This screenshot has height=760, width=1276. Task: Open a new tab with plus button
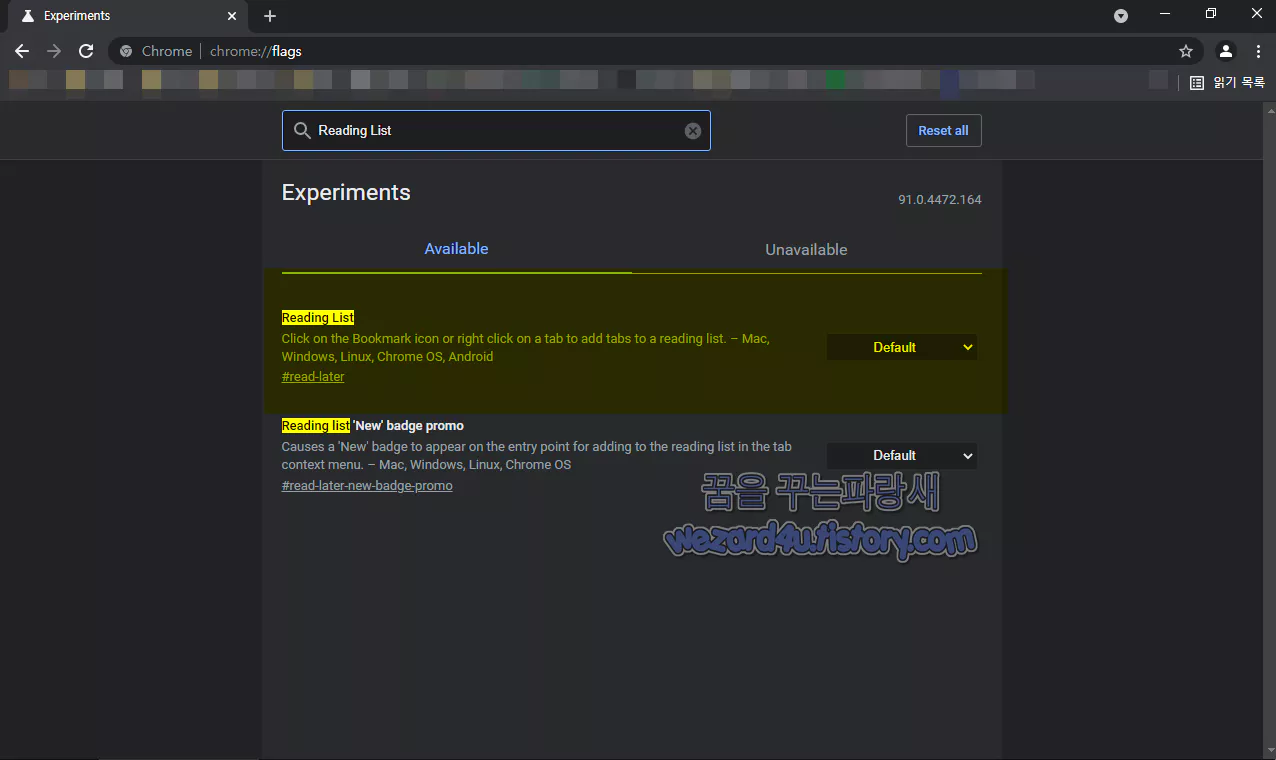click(270, 16)
